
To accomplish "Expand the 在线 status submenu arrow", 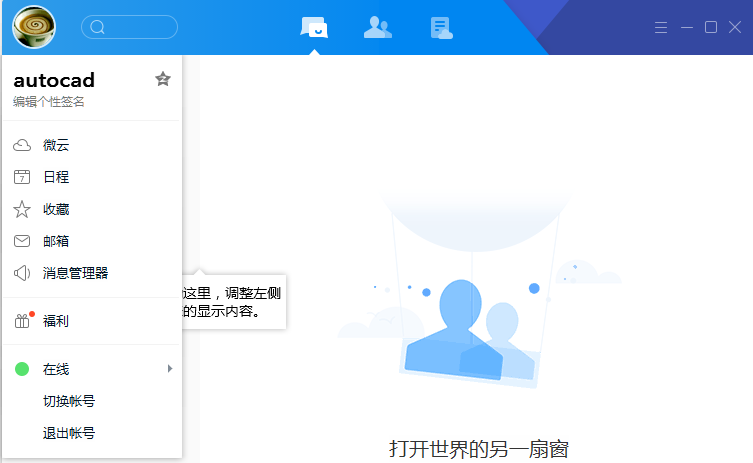I will pos(170,369).
